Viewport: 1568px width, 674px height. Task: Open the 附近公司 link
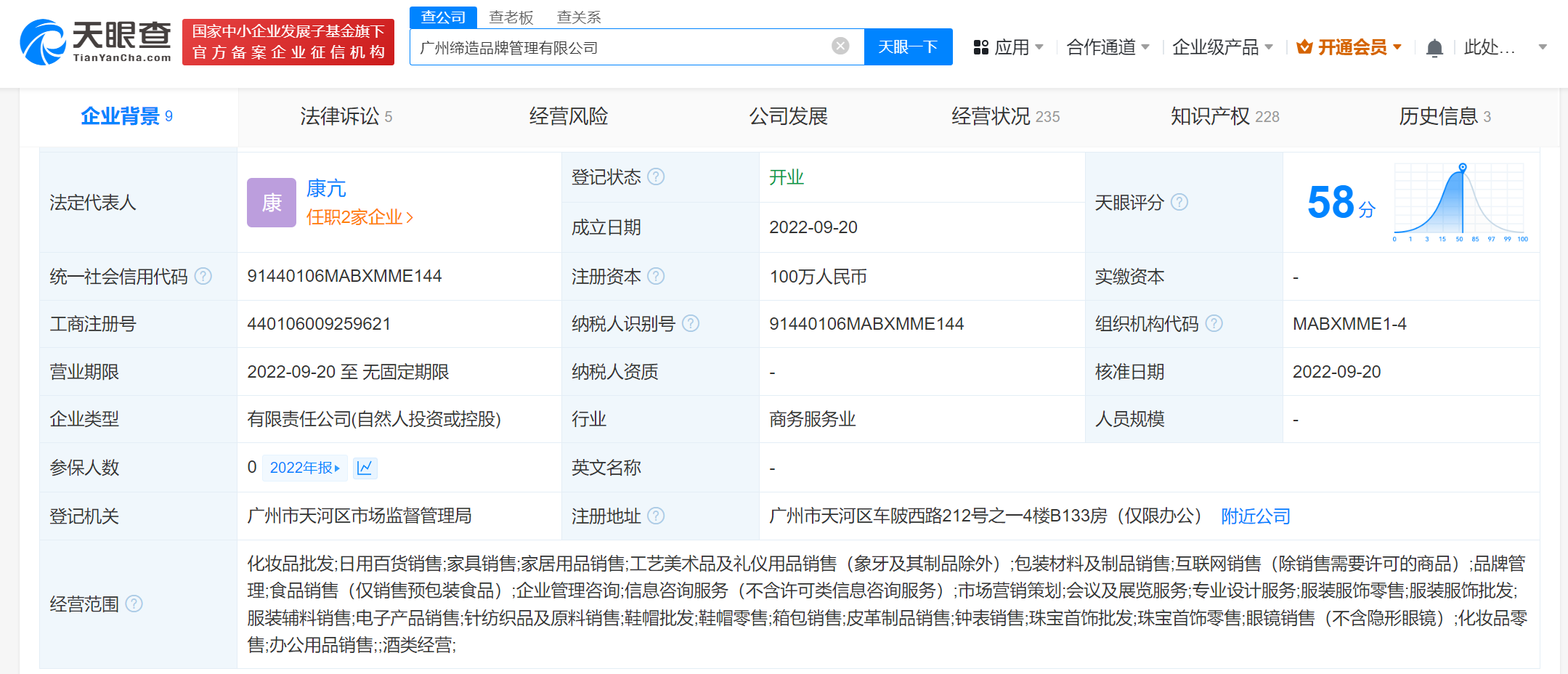(x=1255, y=516)
